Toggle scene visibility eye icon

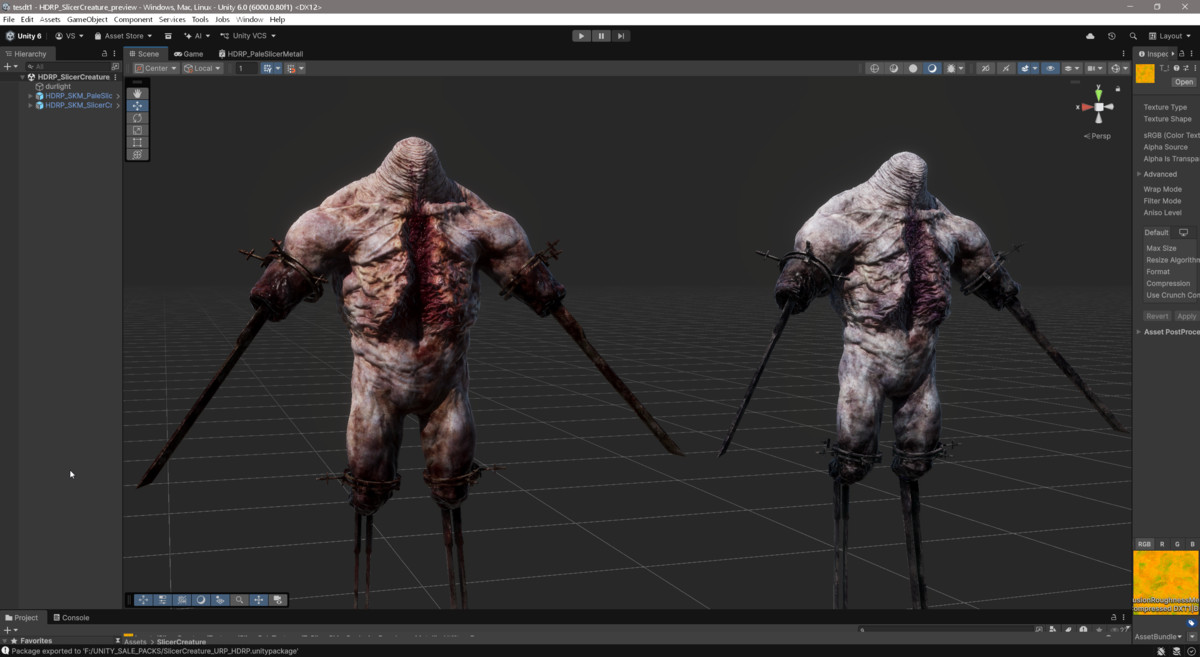[1050, 68]
